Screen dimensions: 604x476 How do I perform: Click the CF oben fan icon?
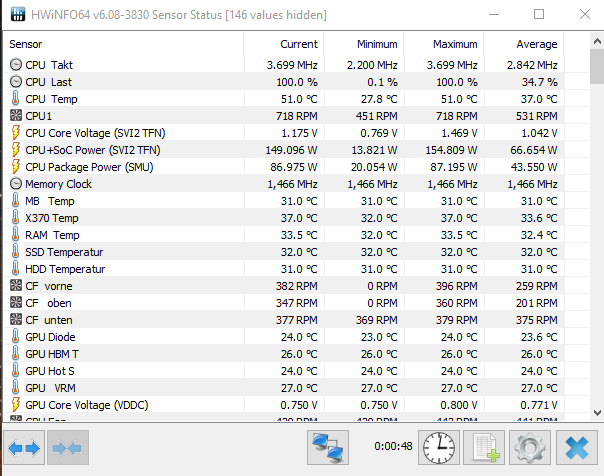(16, 302)
